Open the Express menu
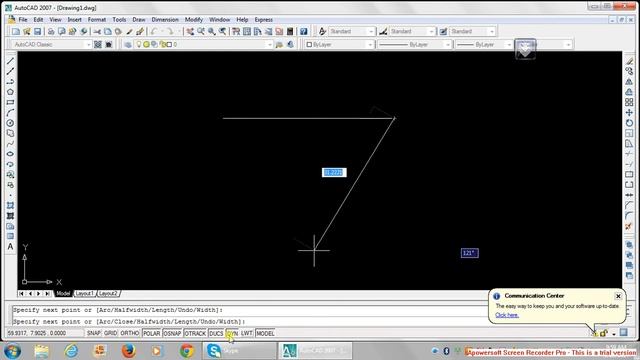This screenshot has width=640, height=360. click(x=264, y=20)
